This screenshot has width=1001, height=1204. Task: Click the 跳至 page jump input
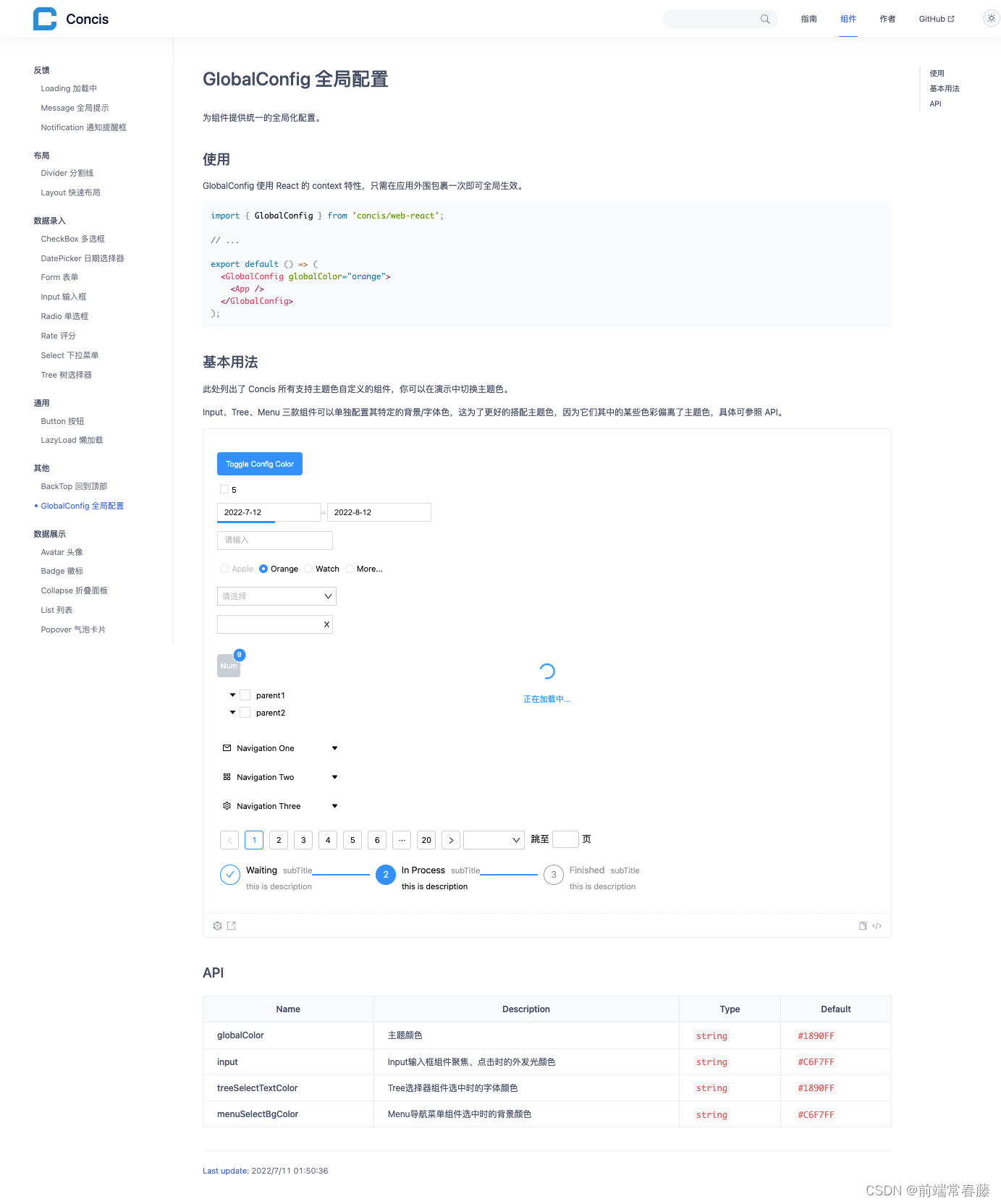point(565,839)
